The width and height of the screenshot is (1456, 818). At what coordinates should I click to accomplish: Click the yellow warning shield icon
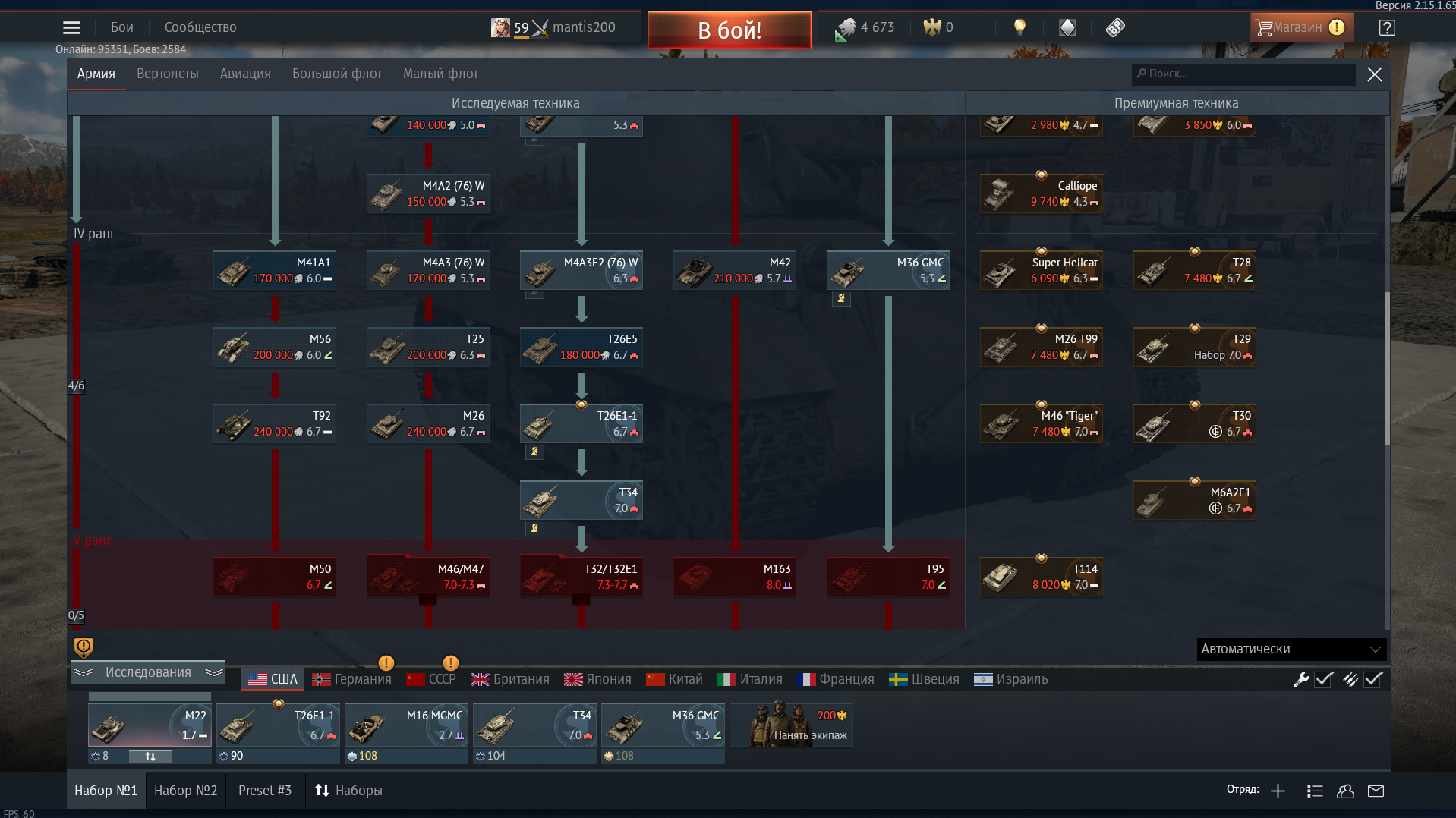click(84, 647)
